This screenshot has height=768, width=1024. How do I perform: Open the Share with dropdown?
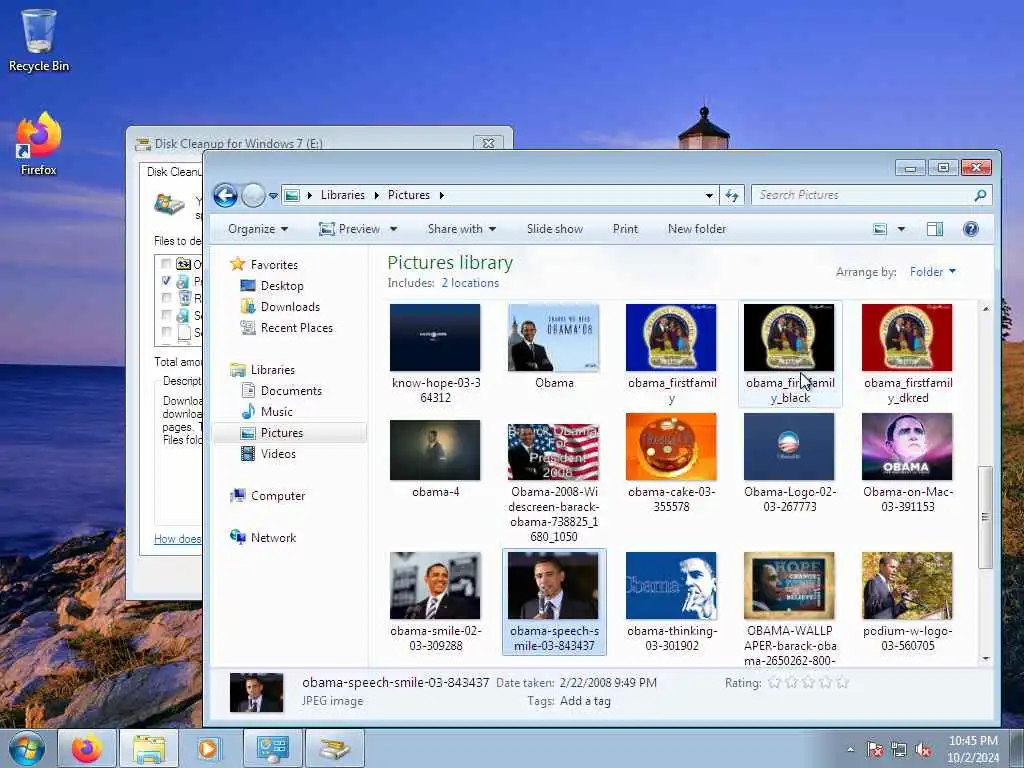[462, 229]
